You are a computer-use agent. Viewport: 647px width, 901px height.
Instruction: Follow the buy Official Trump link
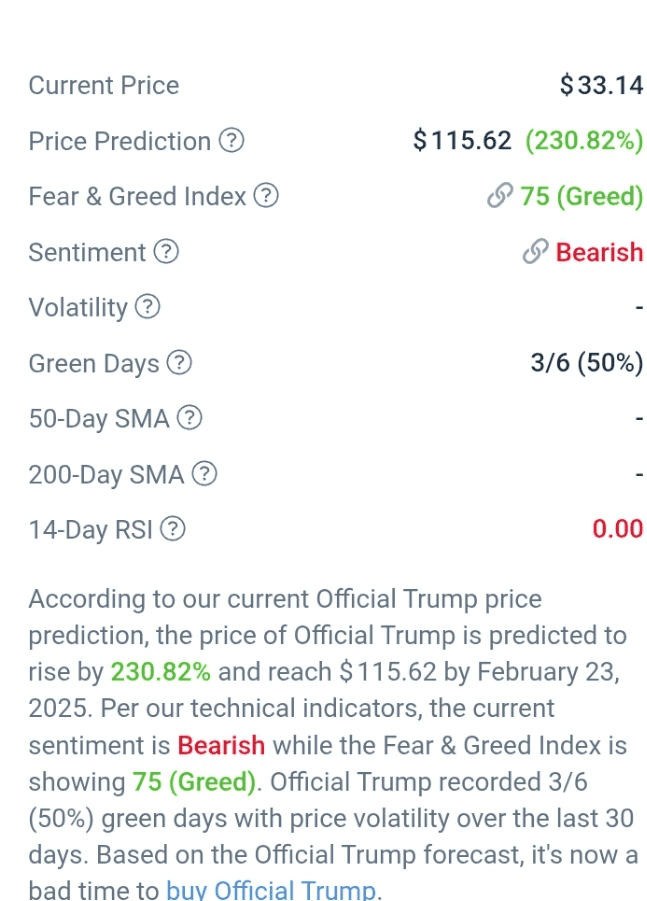(270, 890)
